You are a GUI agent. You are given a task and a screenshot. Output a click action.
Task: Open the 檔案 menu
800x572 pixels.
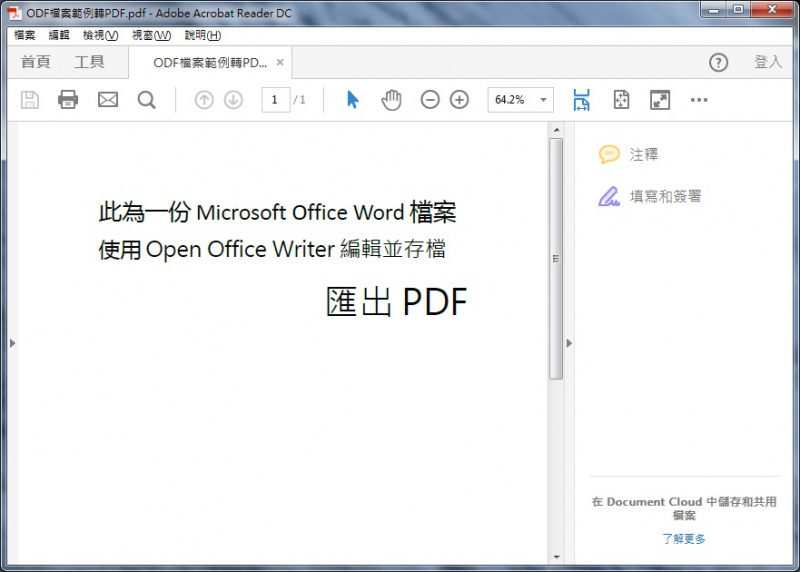click(x=25, y=35)
